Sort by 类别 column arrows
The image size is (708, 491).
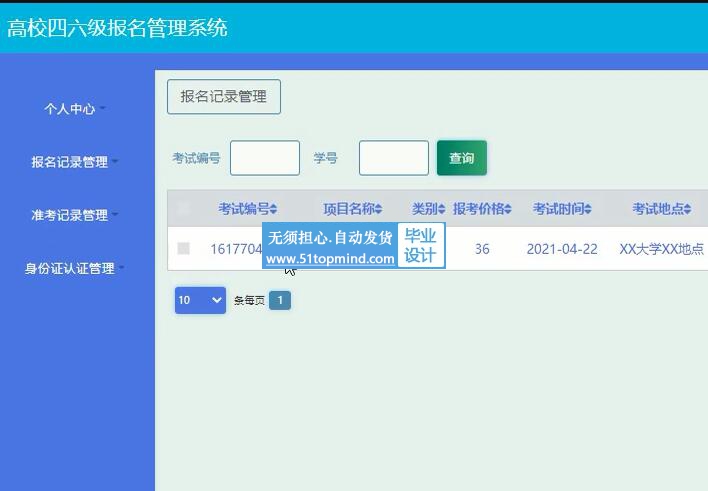pyautogui.click(x=442, y=209)
